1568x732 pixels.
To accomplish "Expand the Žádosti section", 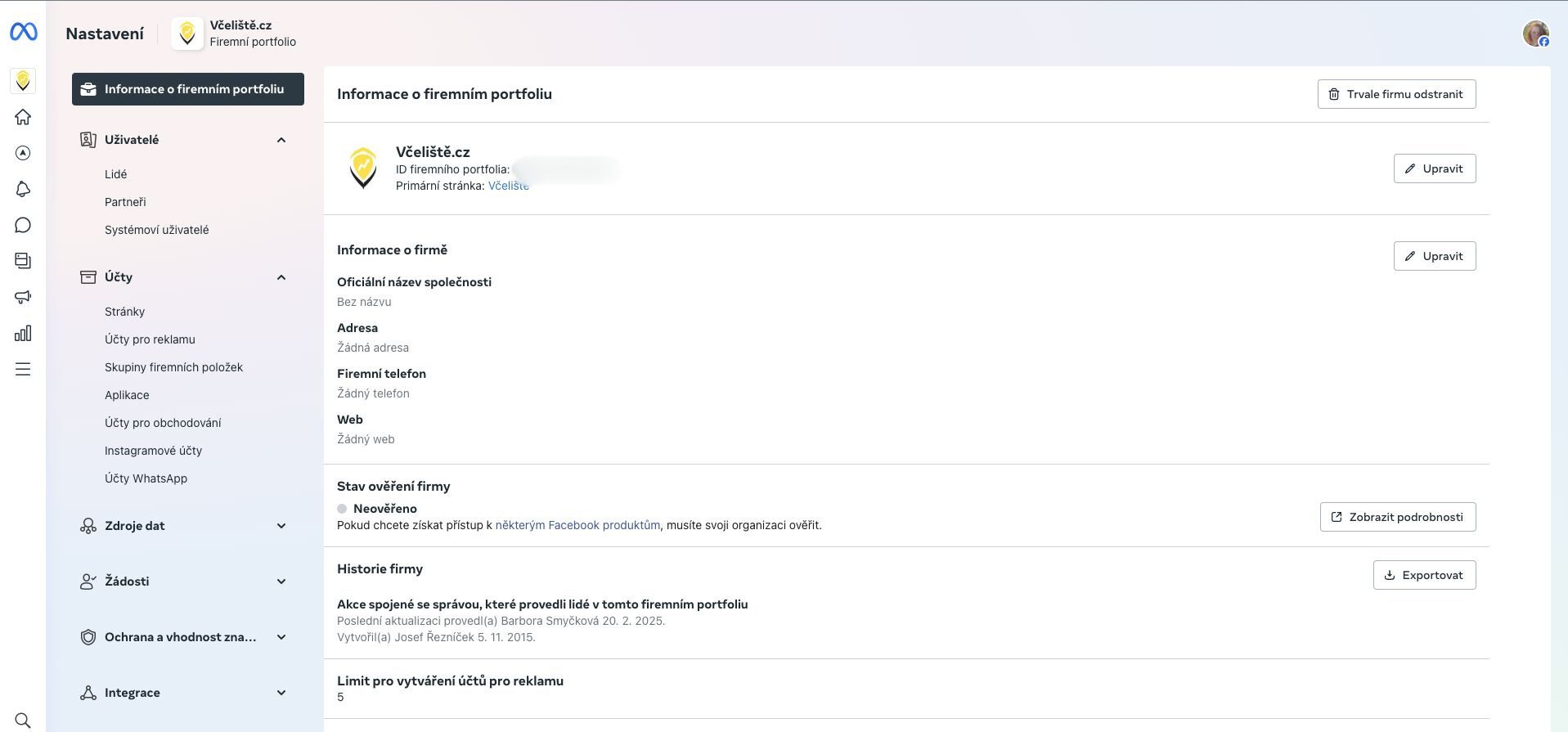I will click(281, 582).
